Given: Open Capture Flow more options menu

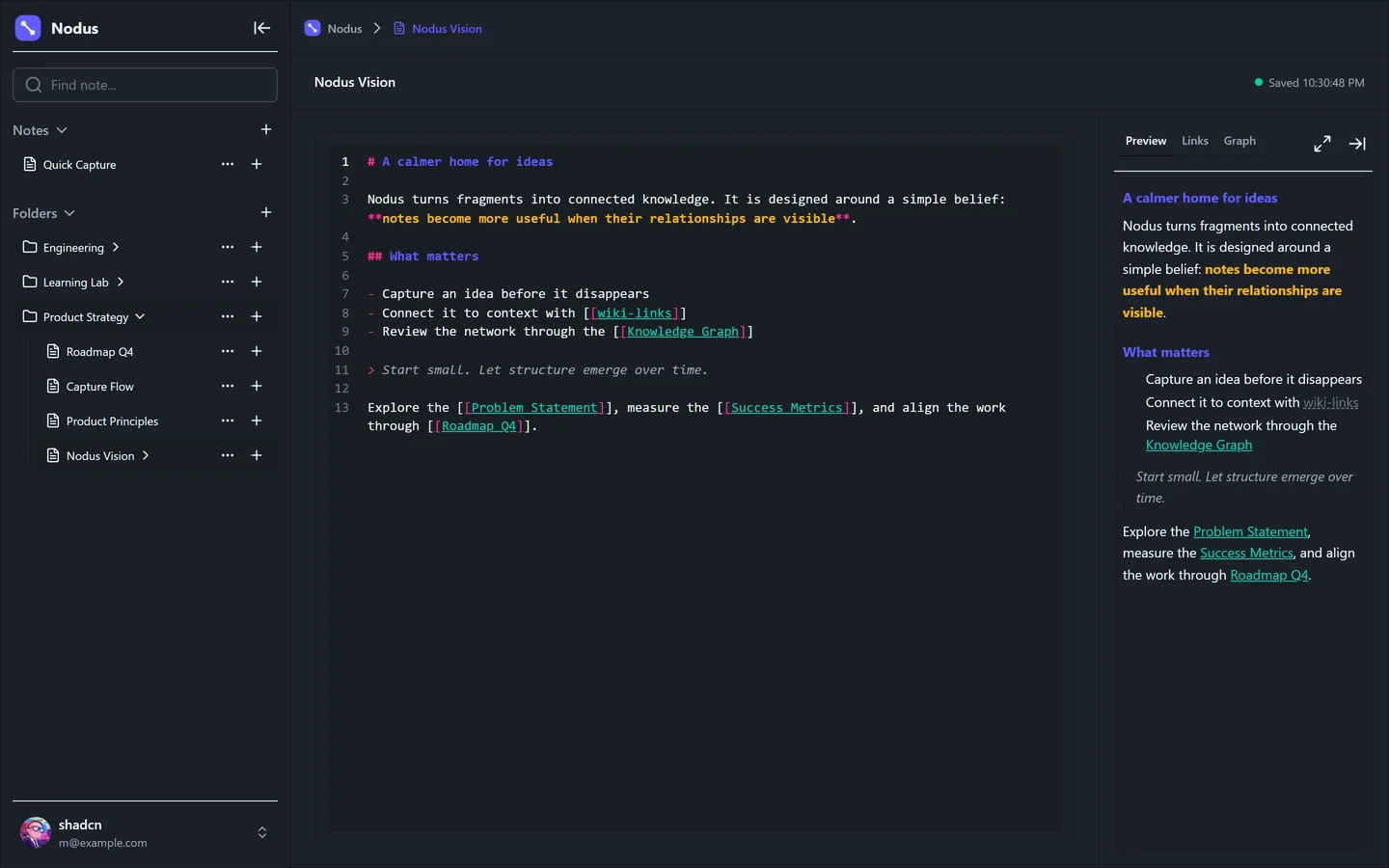Looking at the screenshot, I should pyautogui.click(x=228, y=386).
